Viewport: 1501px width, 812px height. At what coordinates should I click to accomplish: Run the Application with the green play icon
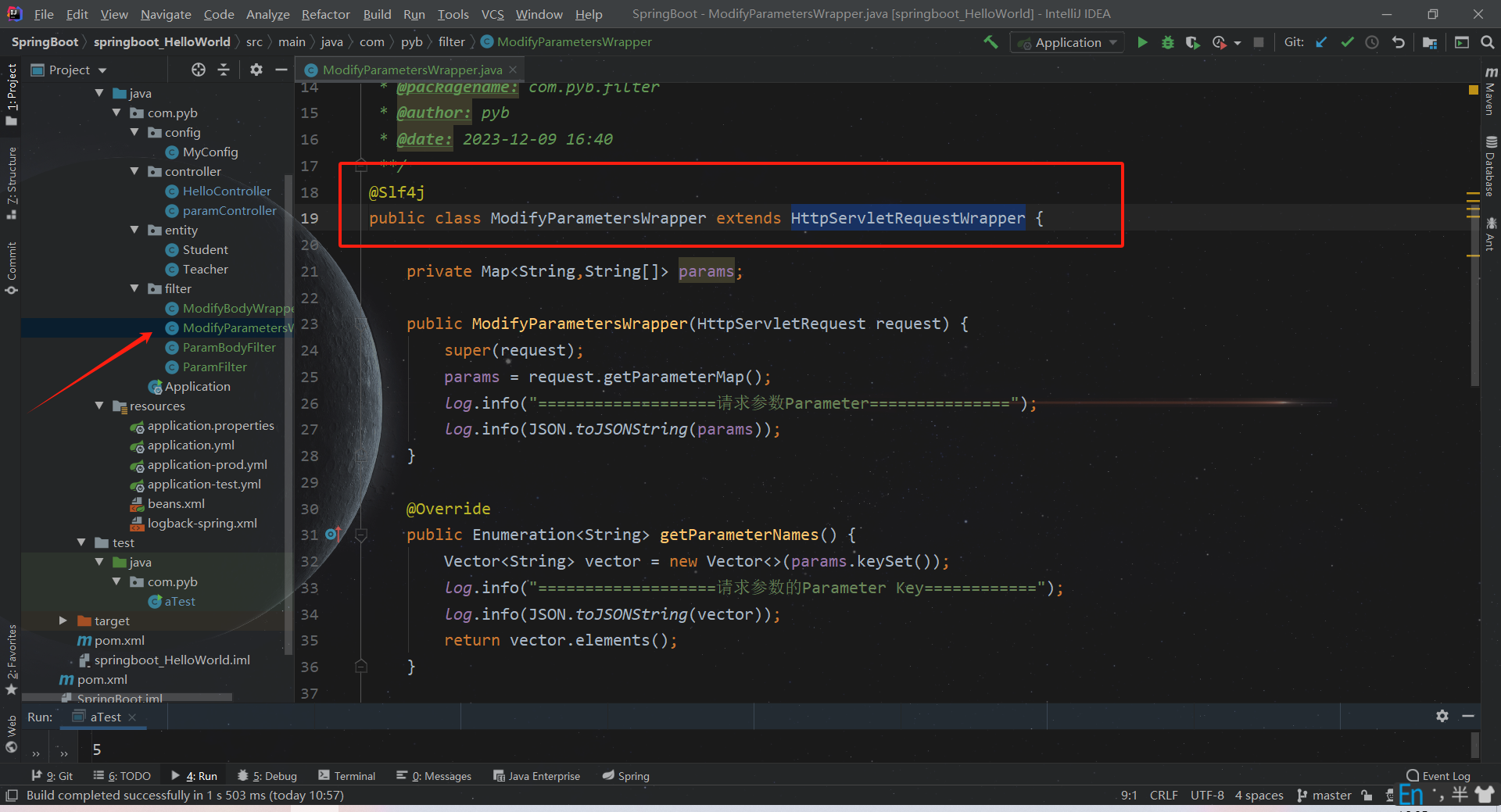(1142, 42)
